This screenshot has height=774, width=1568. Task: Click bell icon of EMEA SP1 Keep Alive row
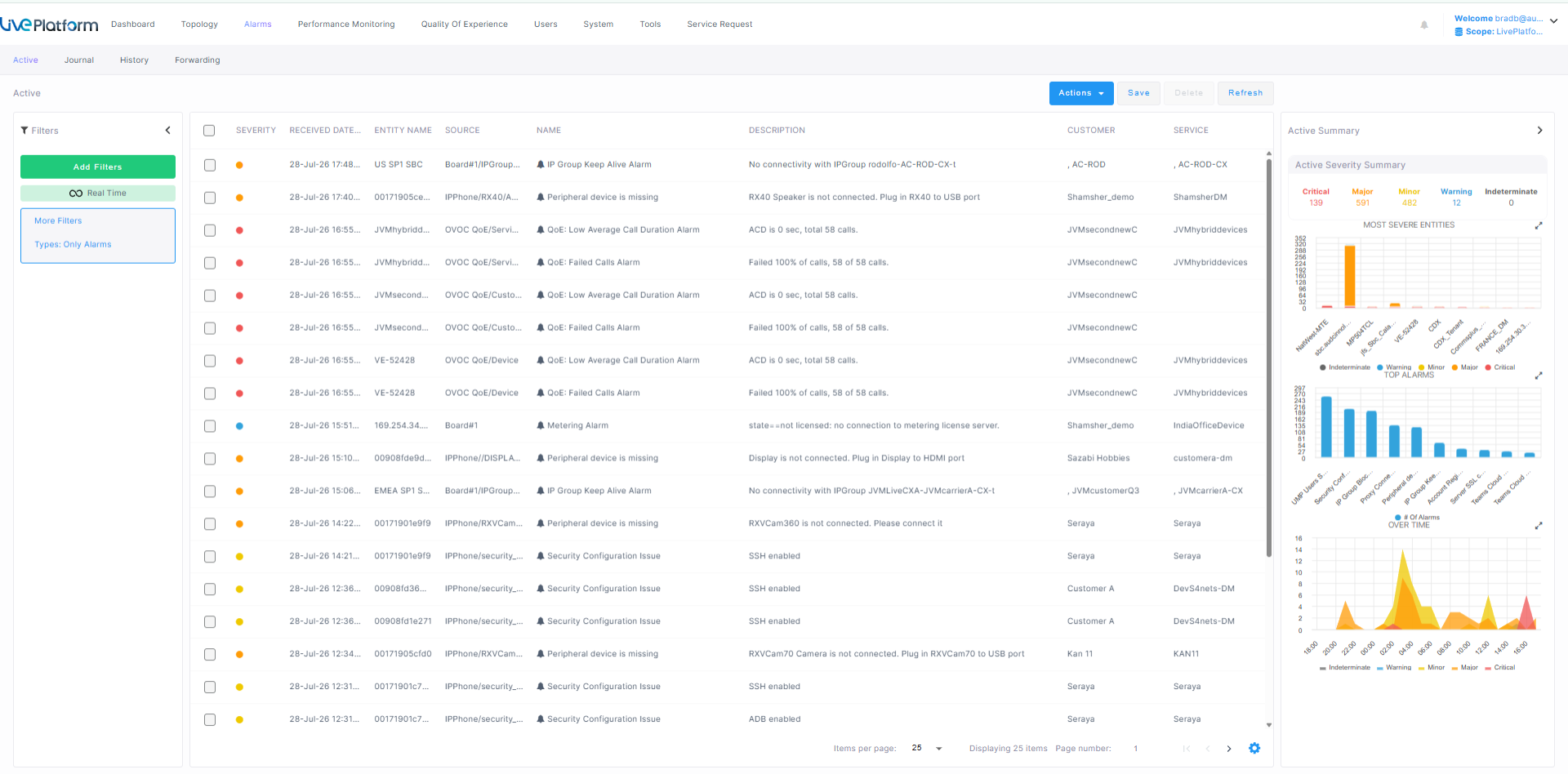(x=541, y=492)
